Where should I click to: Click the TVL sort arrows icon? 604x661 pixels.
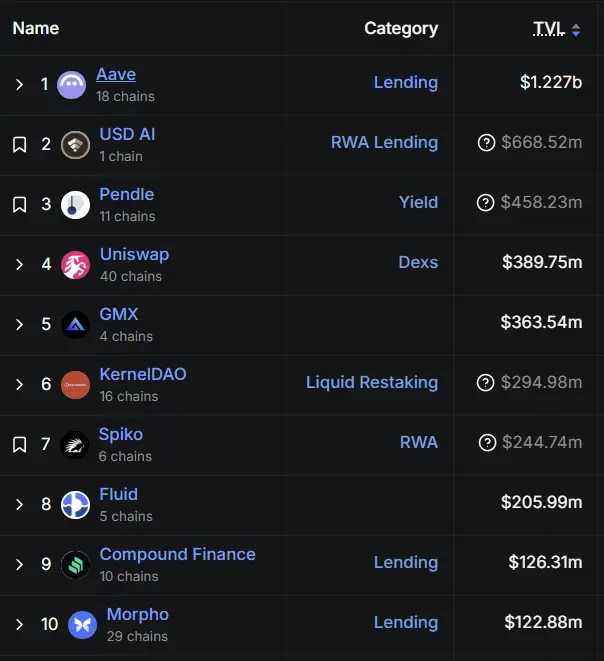coord(576,30)
